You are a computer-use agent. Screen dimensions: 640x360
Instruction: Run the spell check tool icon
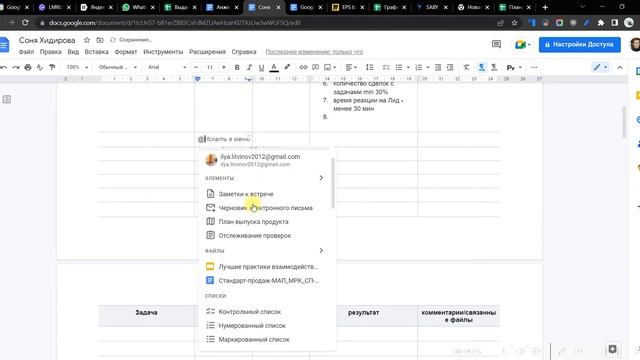[40, 67]
